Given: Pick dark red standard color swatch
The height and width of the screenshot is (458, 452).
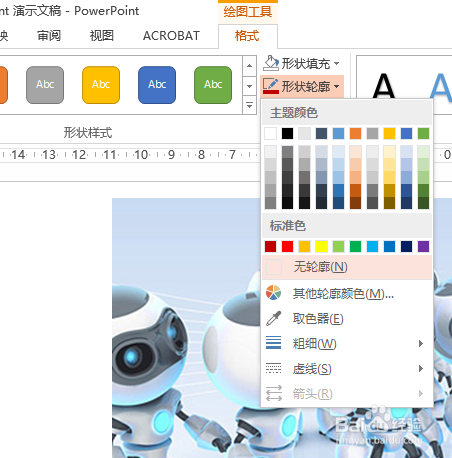Looking at the screenshot, I should 270,247.
